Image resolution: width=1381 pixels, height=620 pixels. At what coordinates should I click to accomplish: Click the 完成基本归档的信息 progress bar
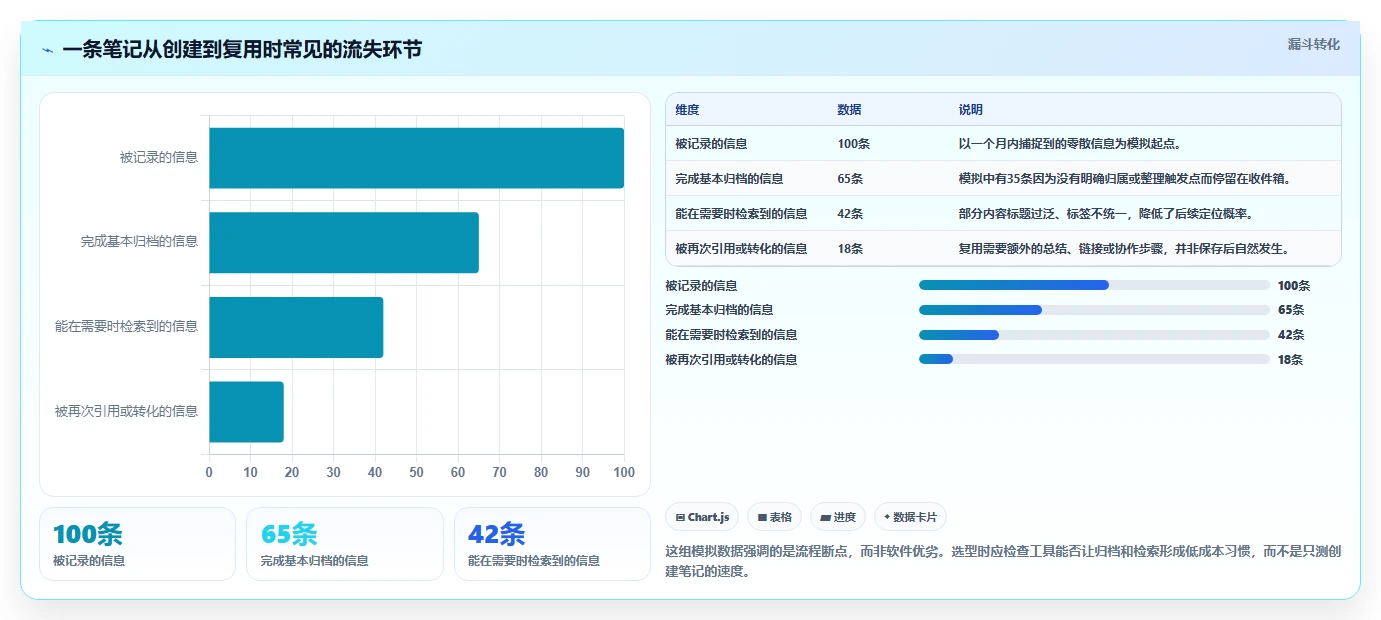coord(1094,310)
